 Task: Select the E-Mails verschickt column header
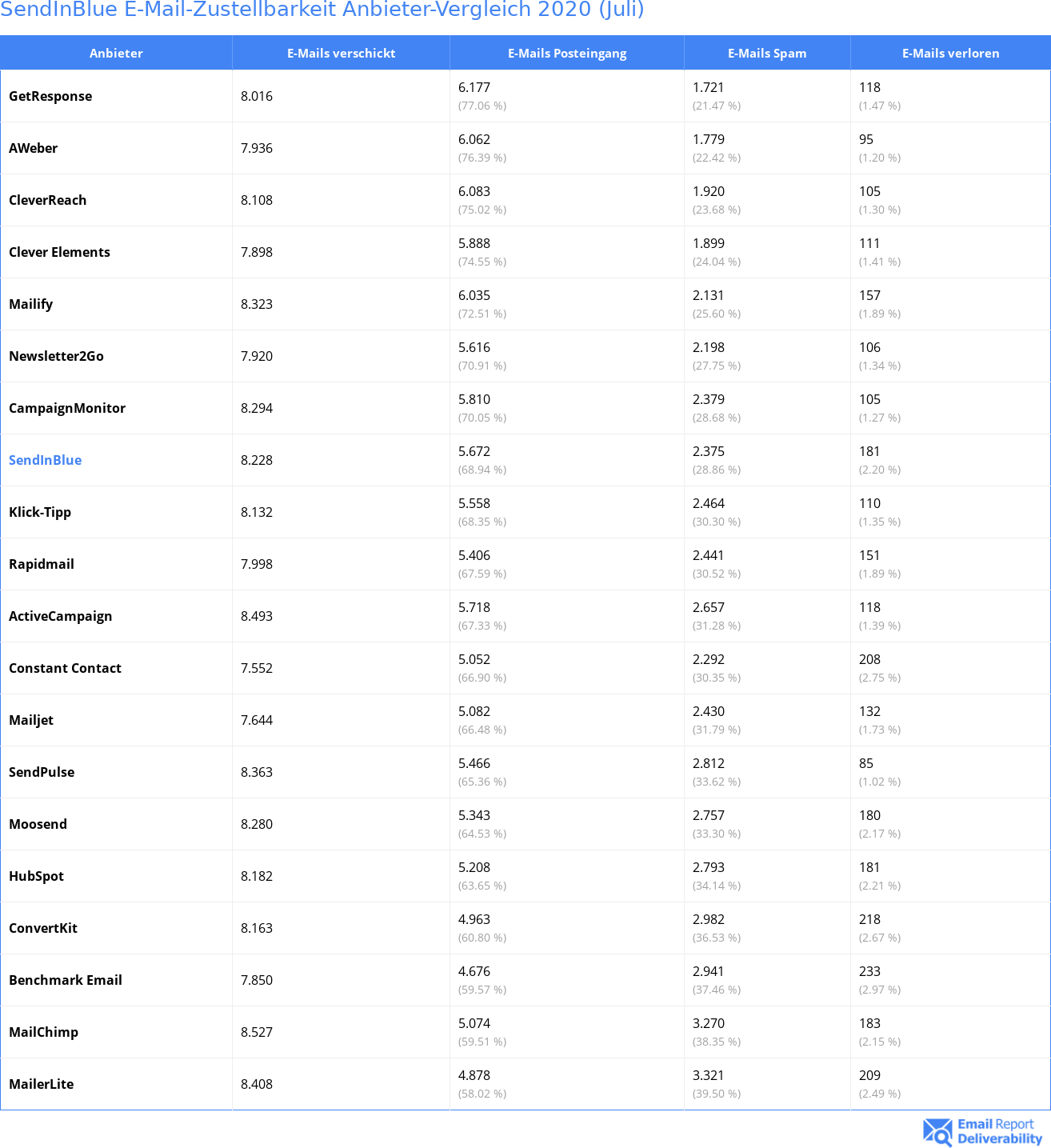[342, 53]
